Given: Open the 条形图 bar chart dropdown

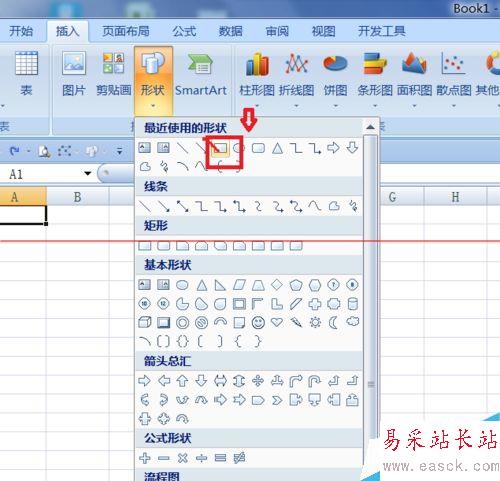Looking at the screenshot, I should pos(375,80).
